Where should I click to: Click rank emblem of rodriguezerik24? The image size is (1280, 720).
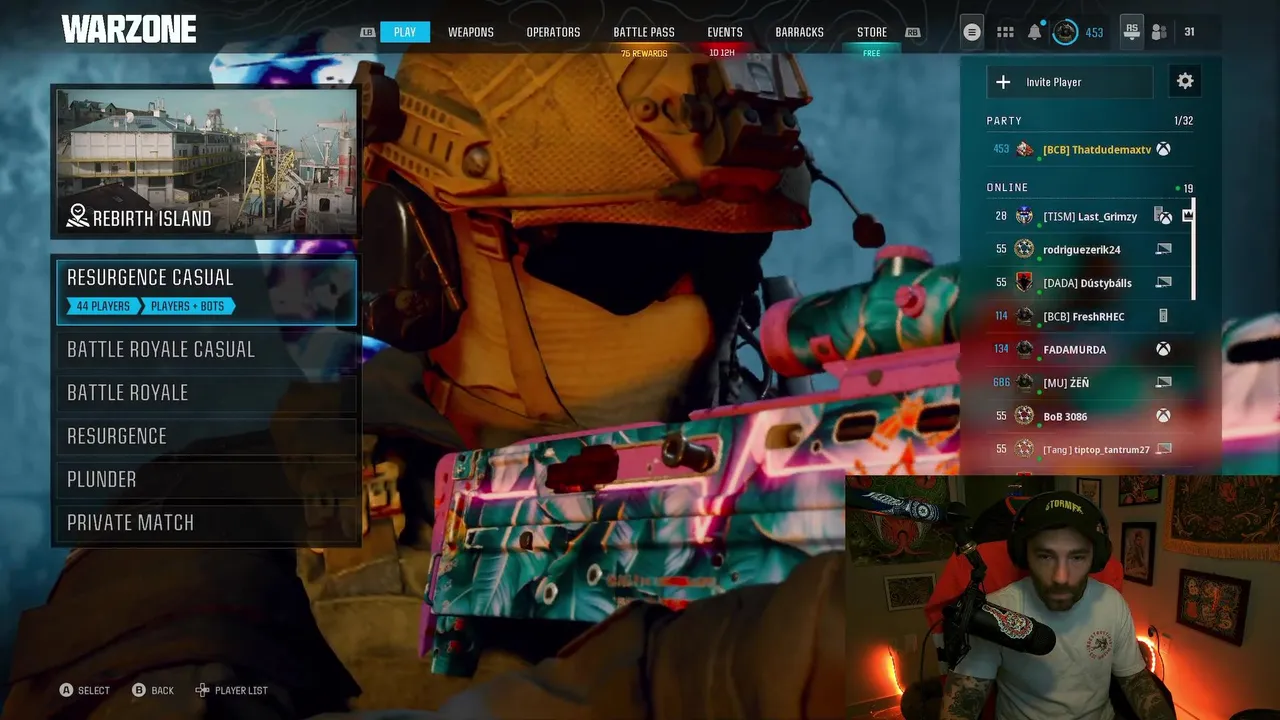pos(1024,249)
